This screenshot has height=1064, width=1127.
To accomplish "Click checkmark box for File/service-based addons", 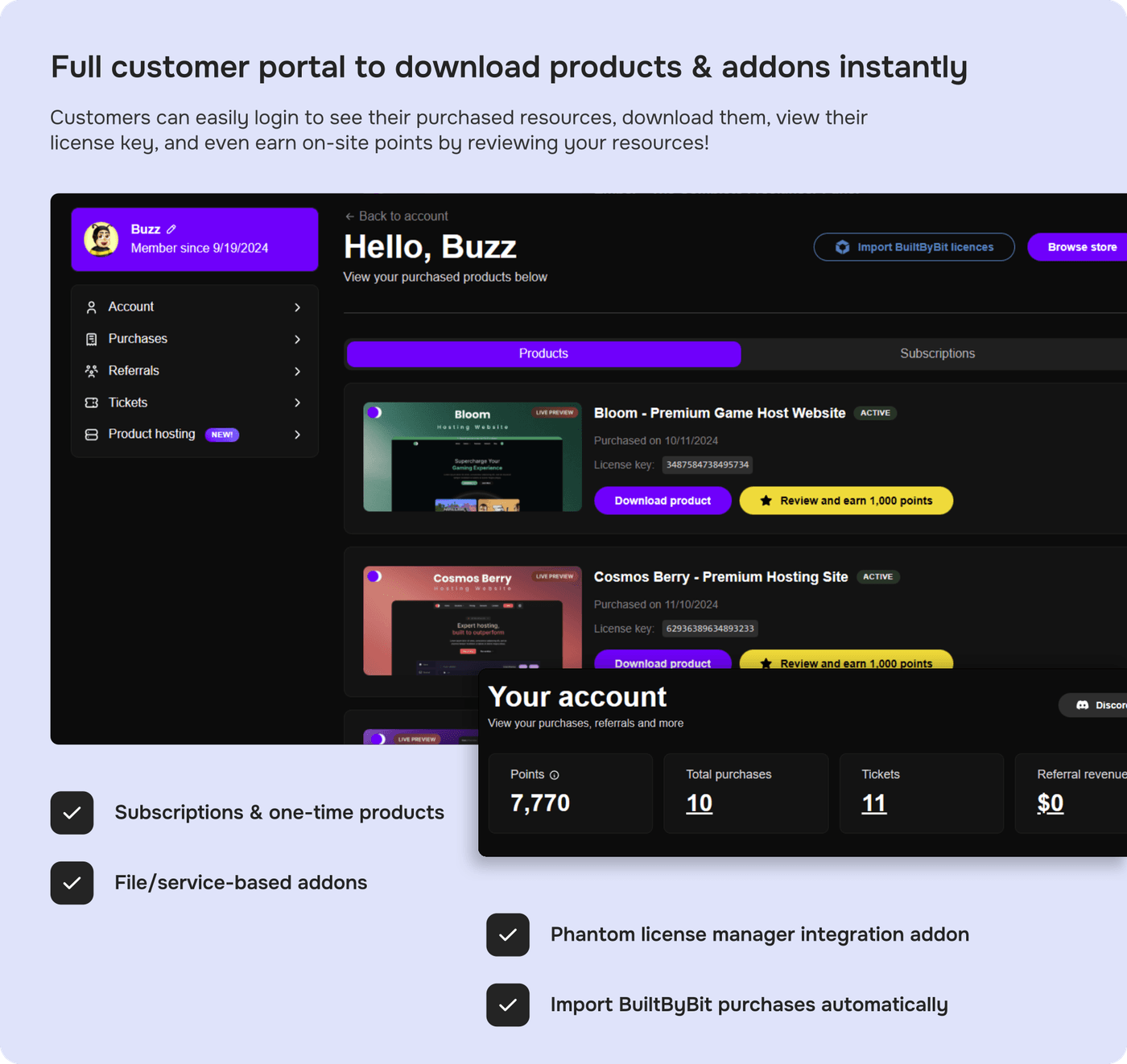I will click(x=72, y=883).
